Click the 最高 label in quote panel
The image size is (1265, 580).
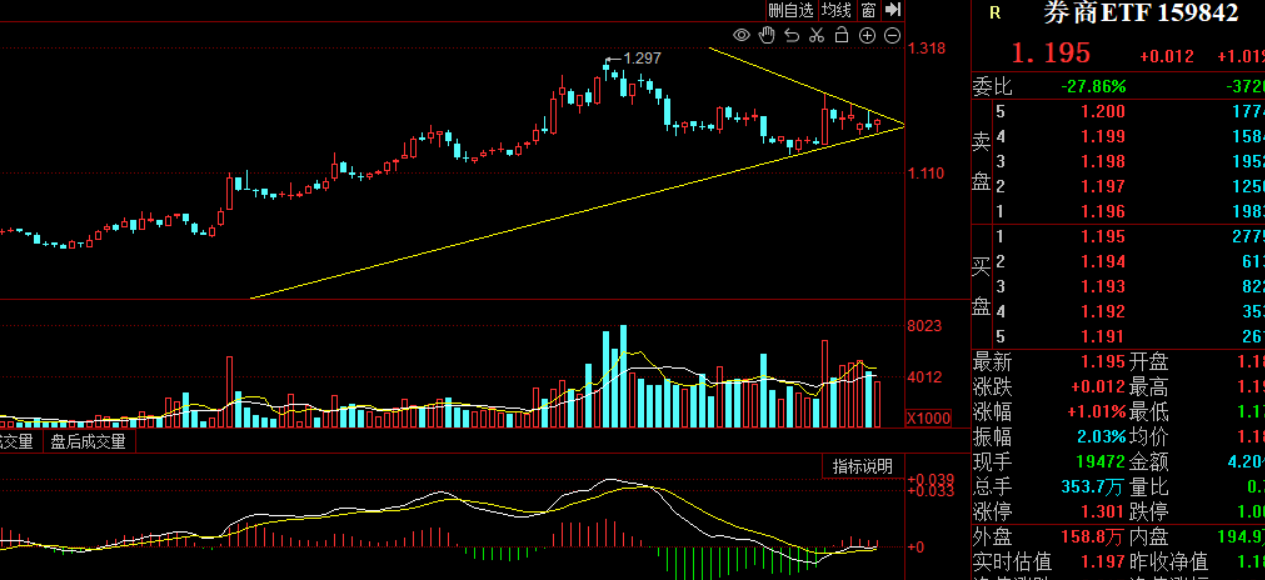(x=1149, y=387)
